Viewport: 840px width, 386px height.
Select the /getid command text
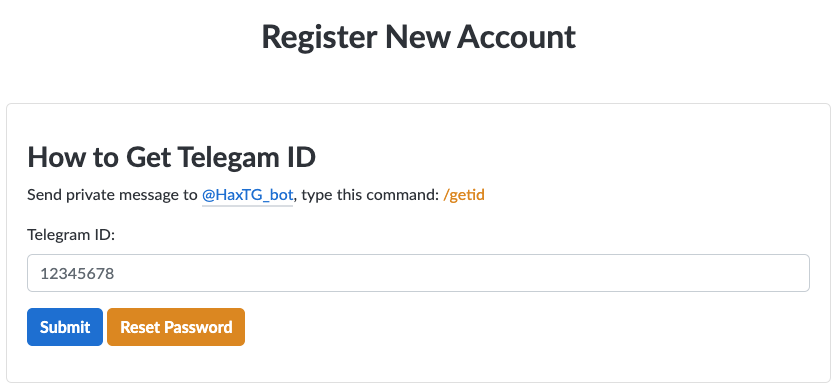coord(464,195)
